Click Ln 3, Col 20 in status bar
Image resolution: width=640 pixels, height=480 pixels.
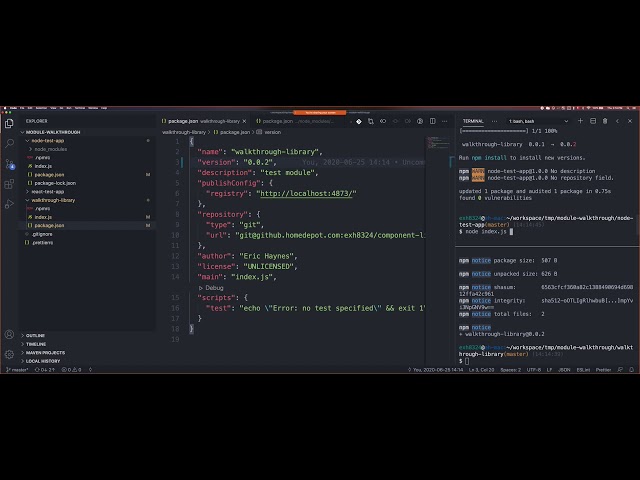[x=481, y=370]
